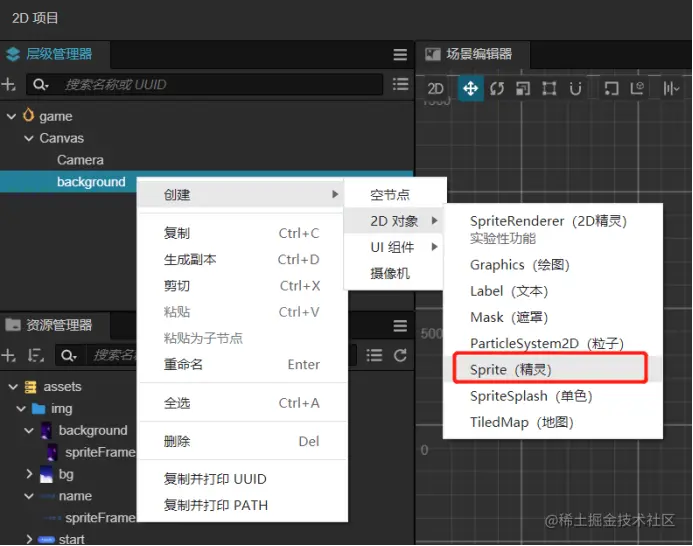Toggle the pivot/center gizmo icon

click(x=611, y=88)
